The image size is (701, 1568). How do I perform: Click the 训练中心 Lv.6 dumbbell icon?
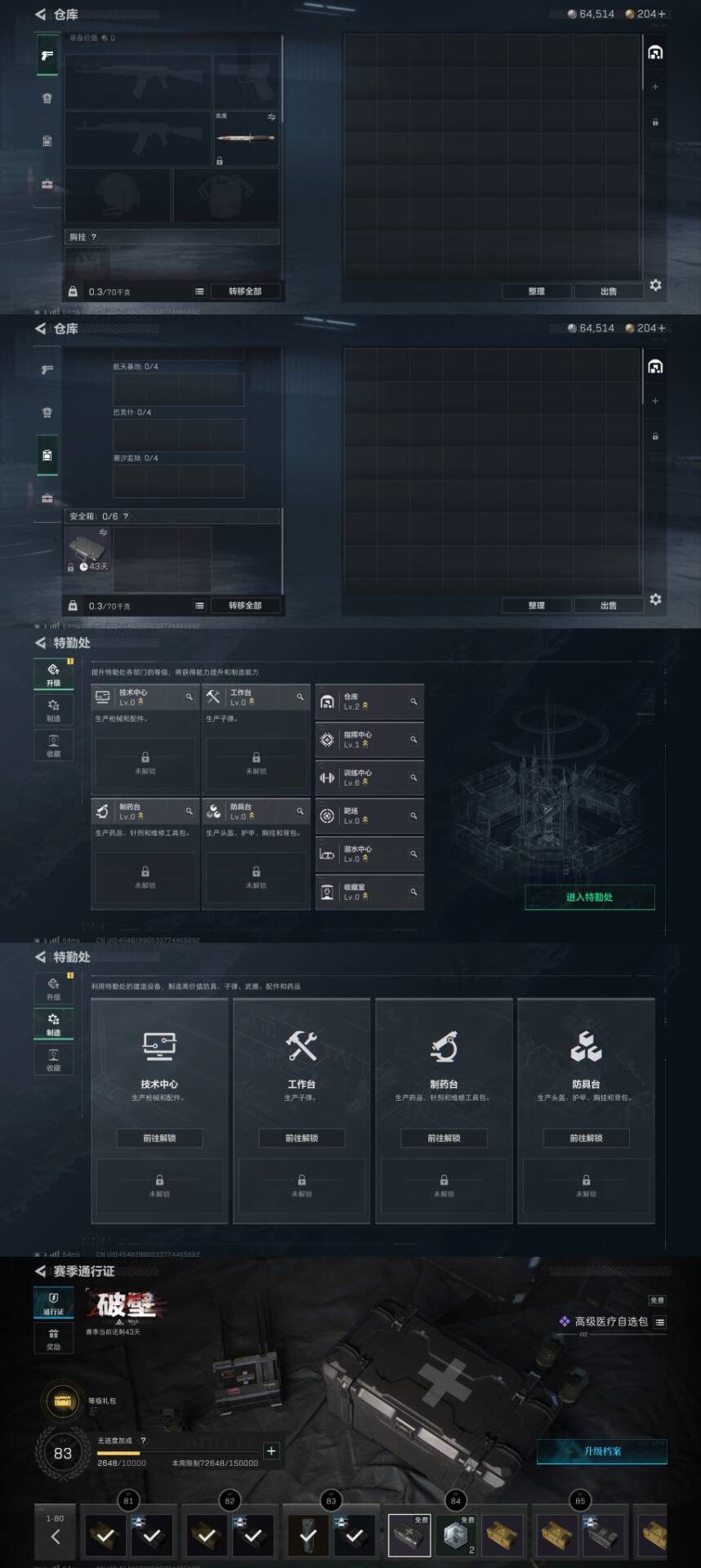tap(327, 778)
